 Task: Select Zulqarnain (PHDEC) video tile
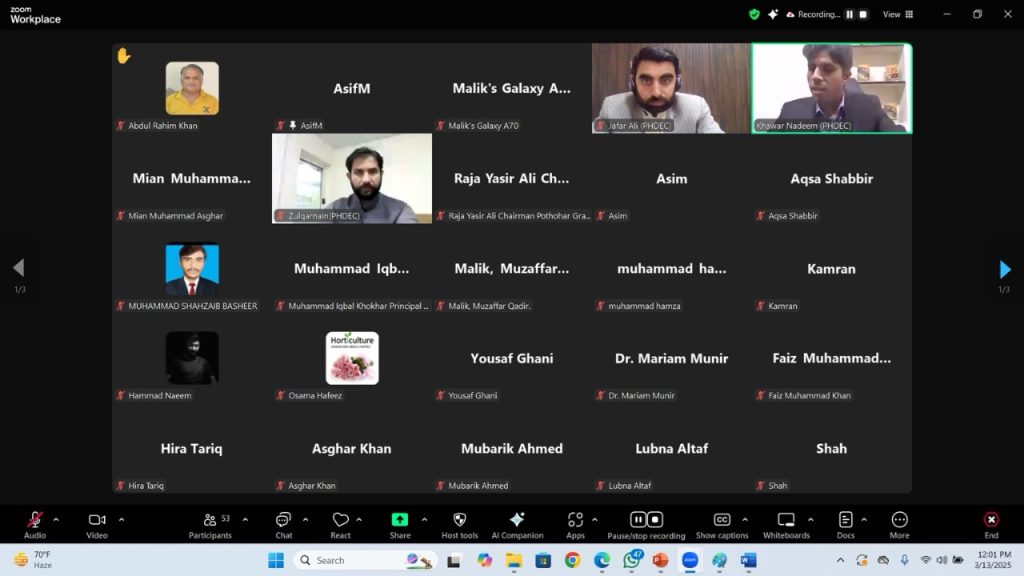click(352, 178)
